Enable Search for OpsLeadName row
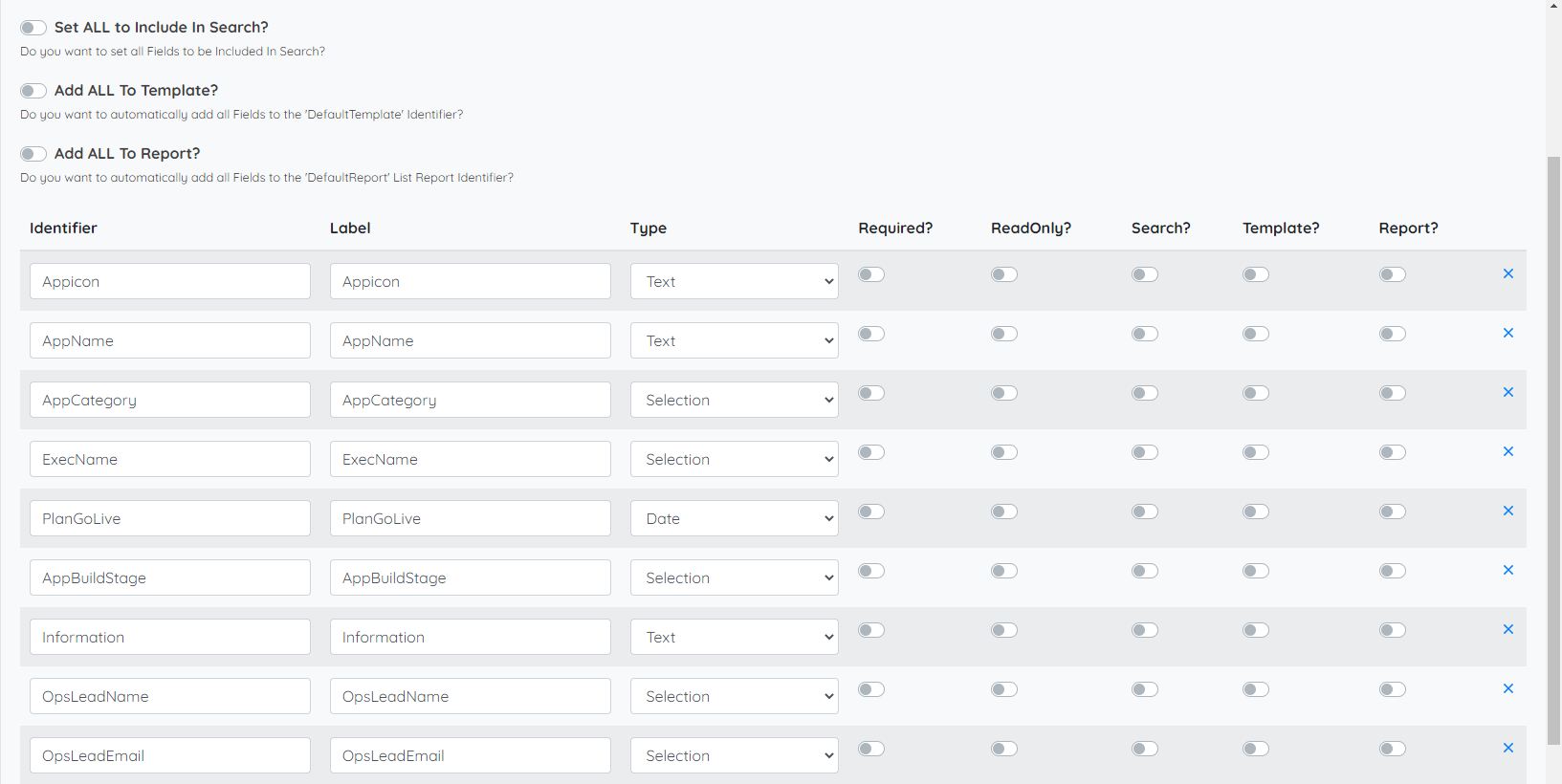 pos(1145,689)
